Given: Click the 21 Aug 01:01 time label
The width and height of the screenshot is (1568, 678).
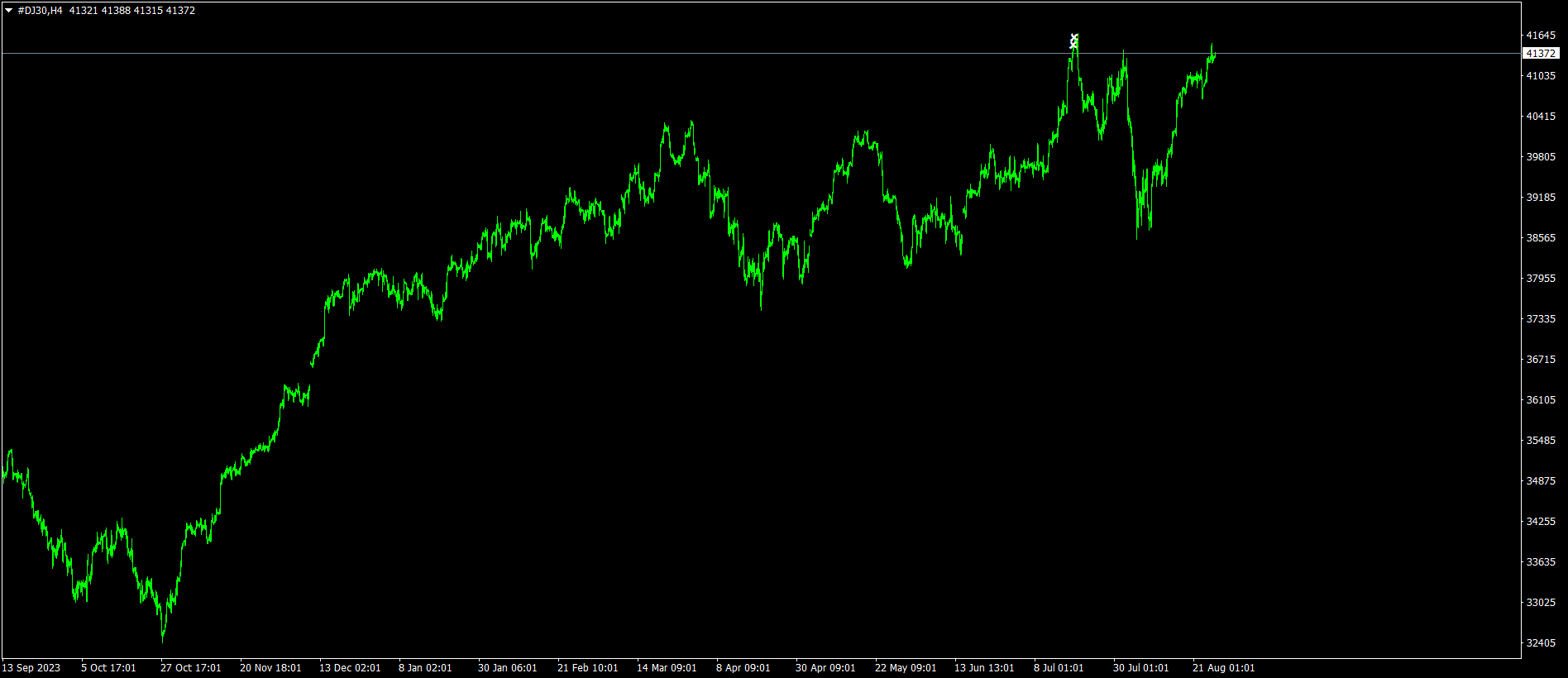Looking at the screenshot, I should pyautogui.click(x=1223, y=668).
